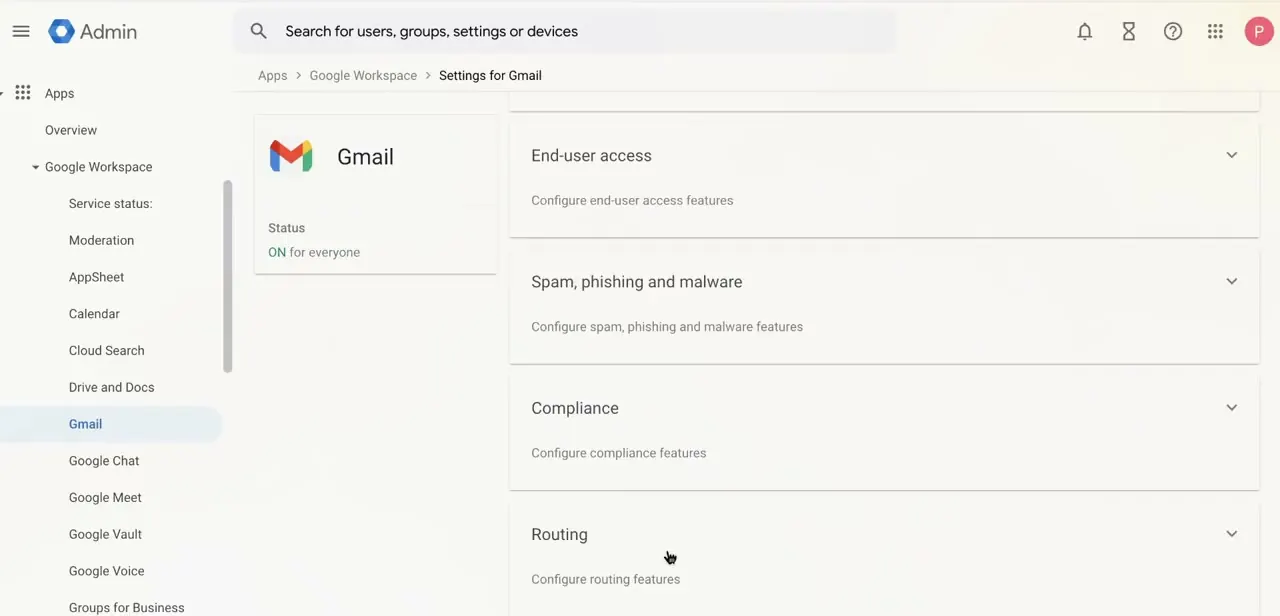Go to Google Workspace breadcrumb
The height and width of the screenshot is (616, 1280).
pyautogui.click(x=363, y=75)
